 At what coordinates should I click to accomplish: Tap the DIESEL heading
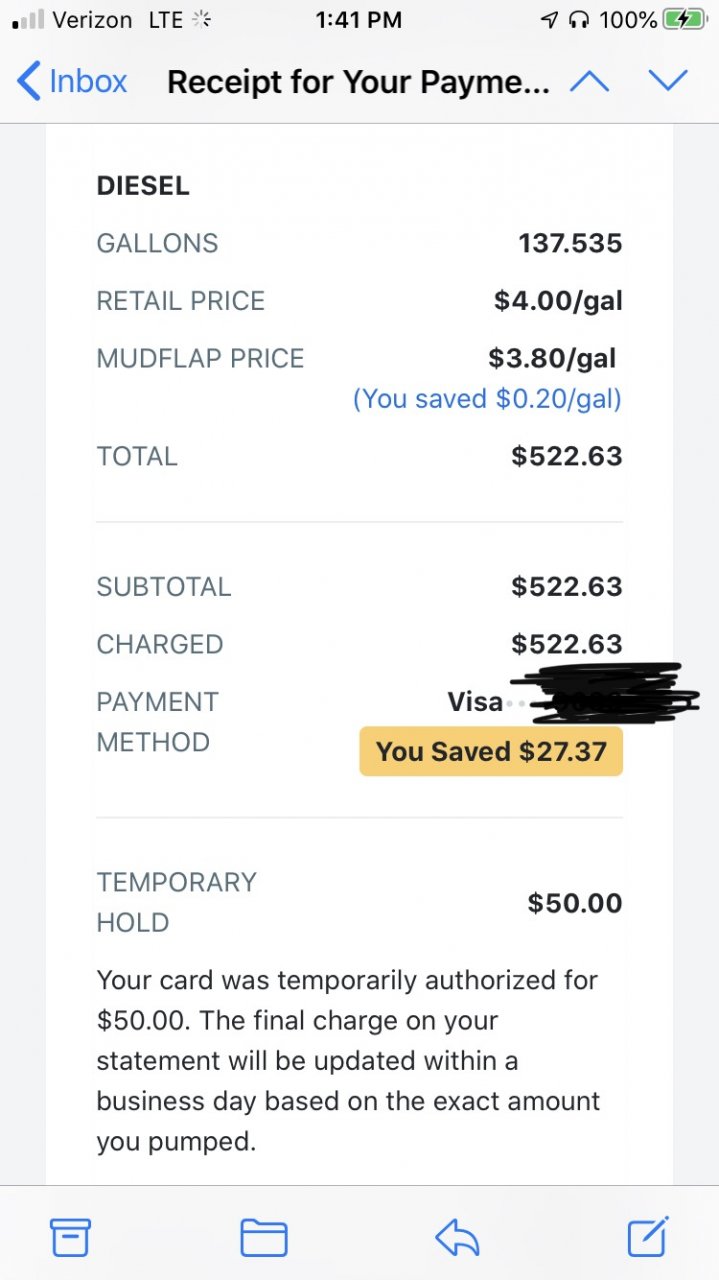click(x=143, y=185)
